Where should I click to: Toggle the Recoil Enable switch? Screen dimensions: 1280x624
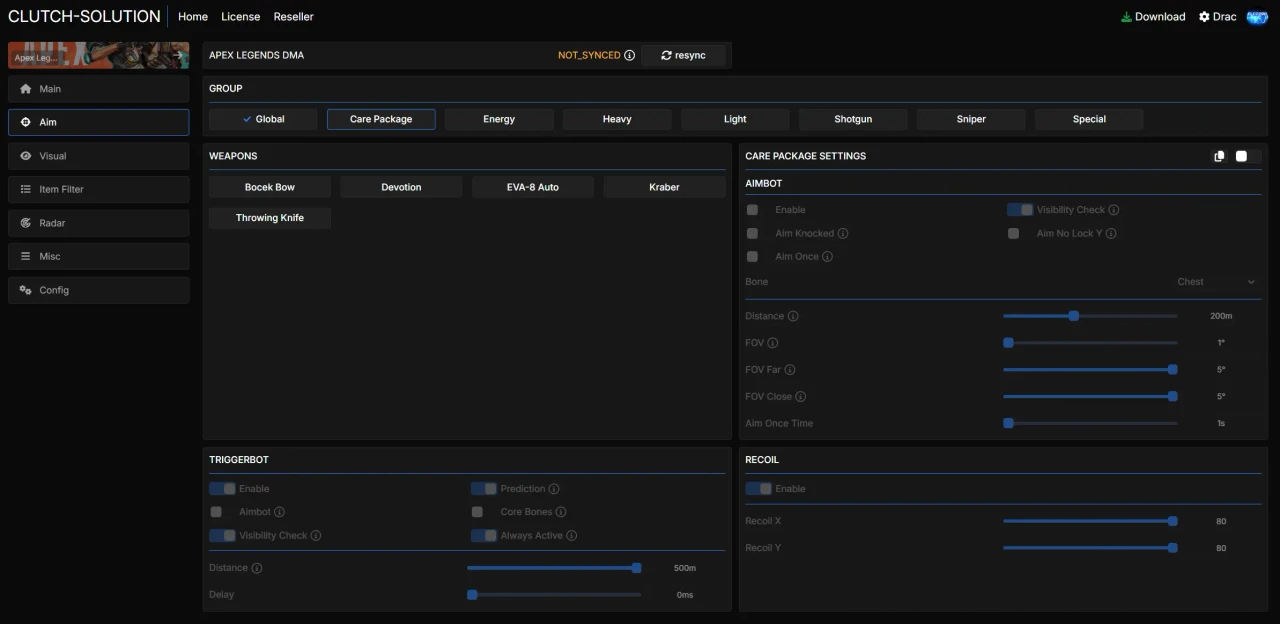[x=759, y=489]
